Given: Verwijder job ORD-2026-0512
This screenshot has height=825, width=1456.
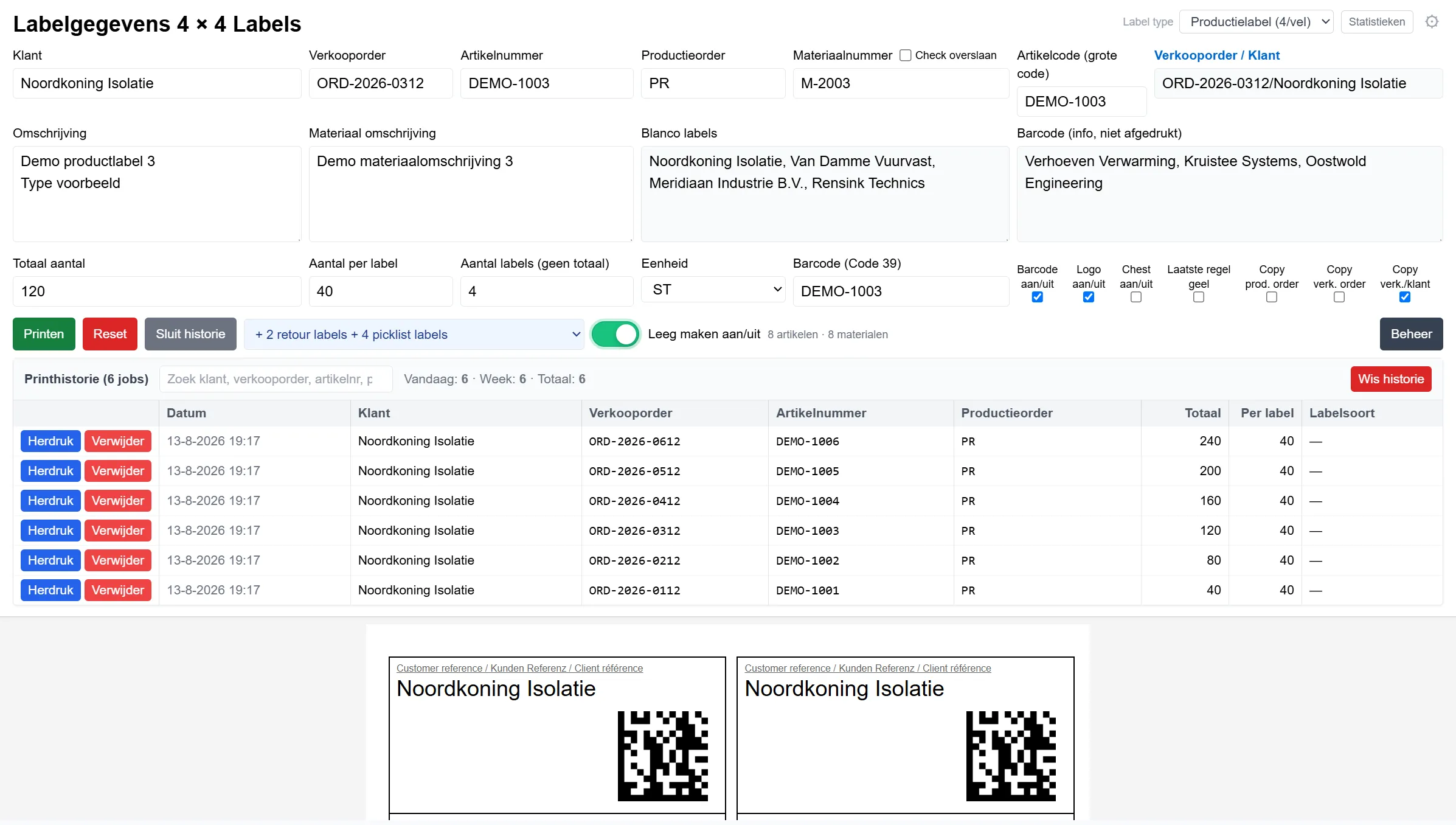Looking at the screenshot, I should pyautogui.click(x=118, y=471).
